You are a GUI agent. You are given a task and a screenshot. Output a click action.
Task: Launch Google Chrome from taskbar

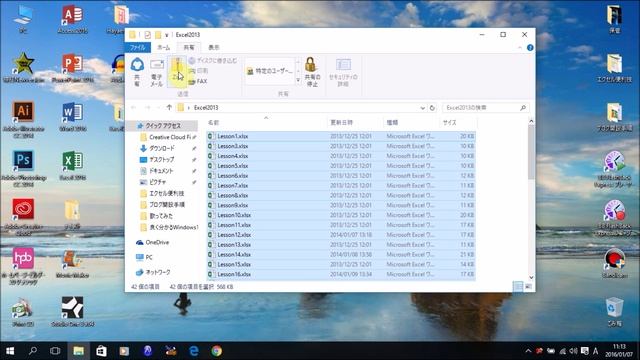[x=217, y=351]
